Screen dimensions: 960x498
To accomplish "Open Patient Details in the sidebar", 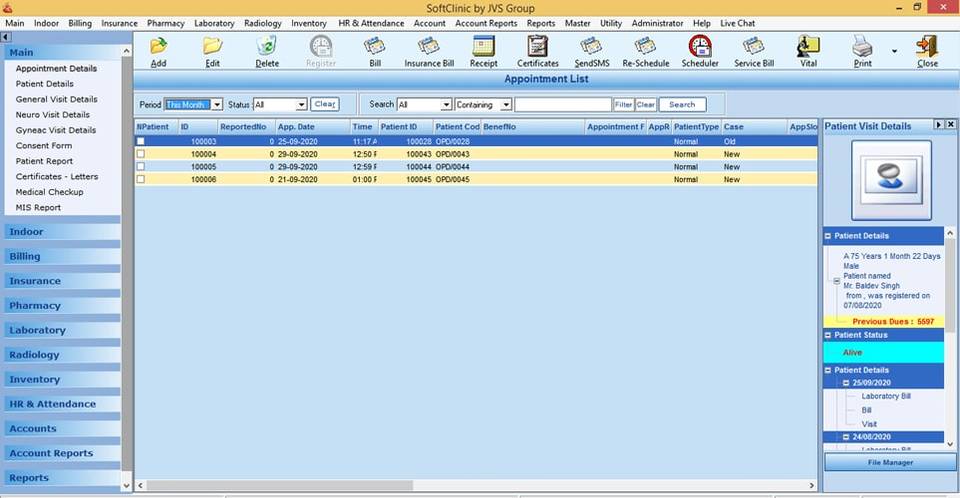I will [45, 84].
